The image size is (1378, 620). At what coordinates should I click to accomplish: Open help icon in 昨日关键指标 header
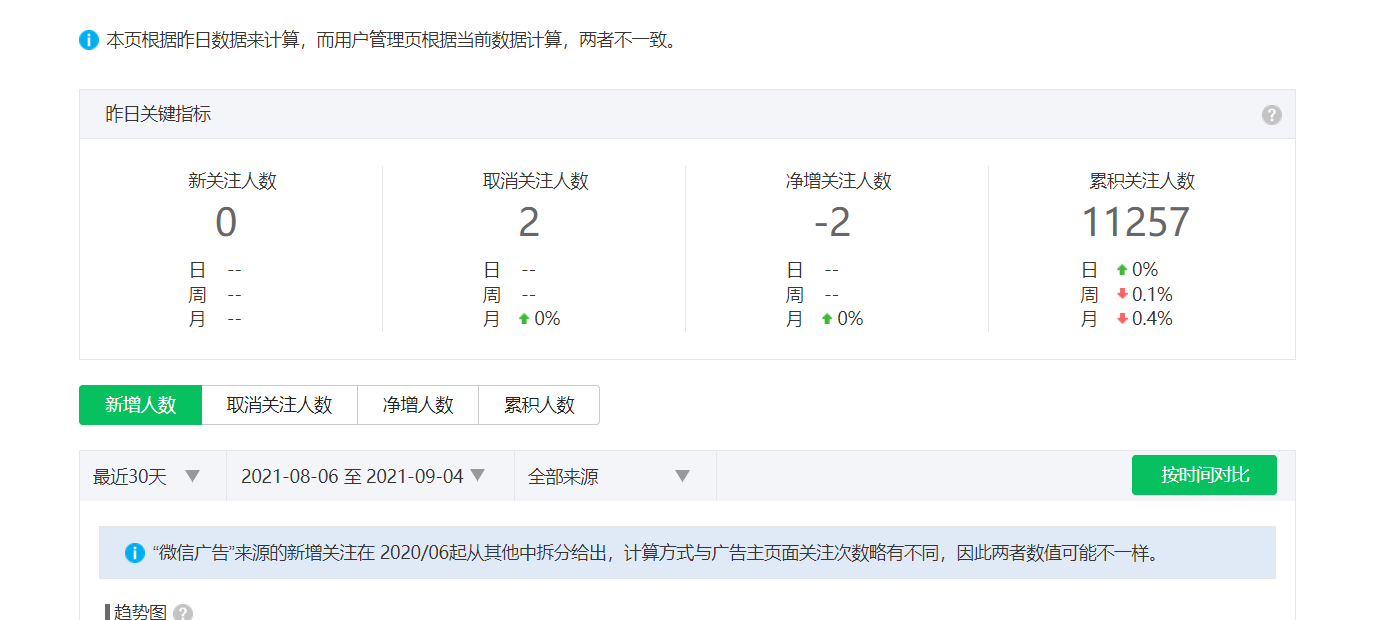(x=1271, y=115)
